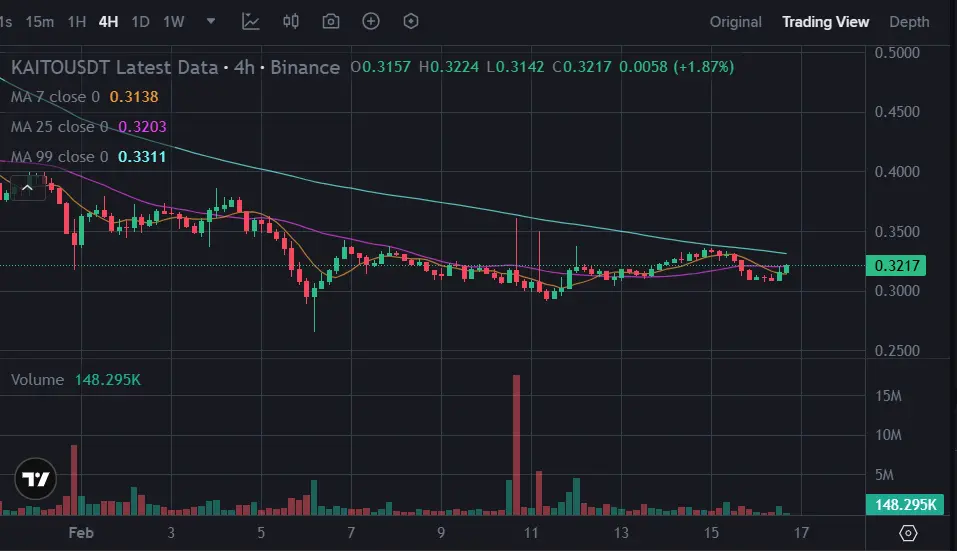Screen dimensions: 957x551
Task: Click the add (plus circle) icon
Action: 370,21
